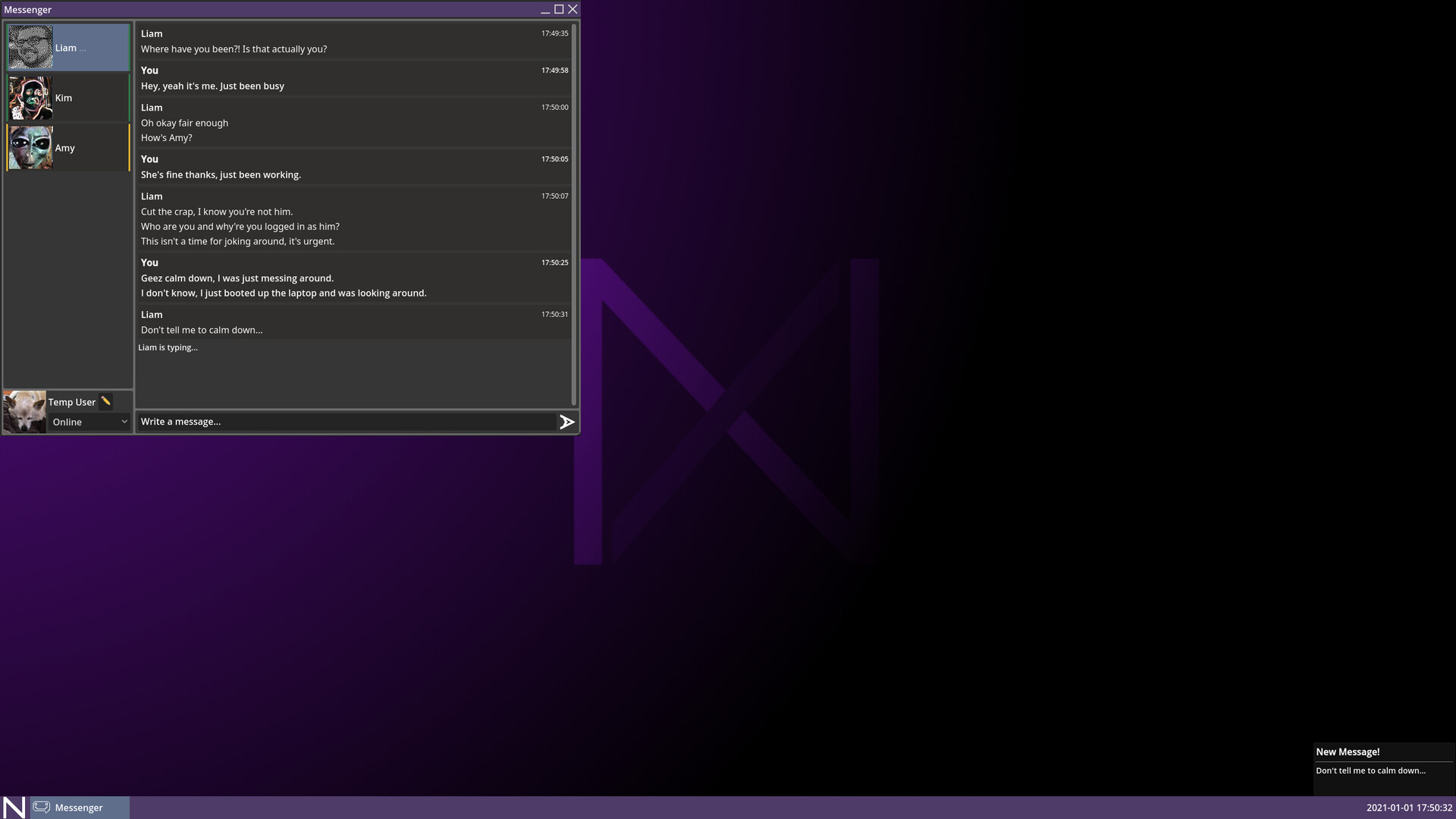
Task: Maximize the Messenger window
Action: [559, 9]
